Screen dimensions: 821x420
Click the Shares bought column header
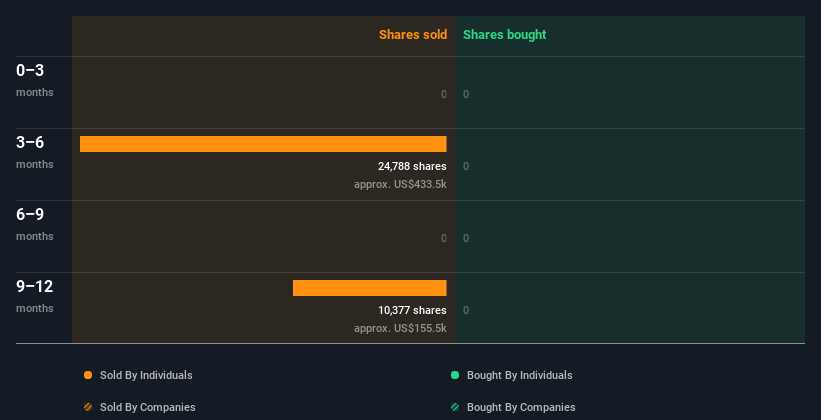(x=504, y=35)
